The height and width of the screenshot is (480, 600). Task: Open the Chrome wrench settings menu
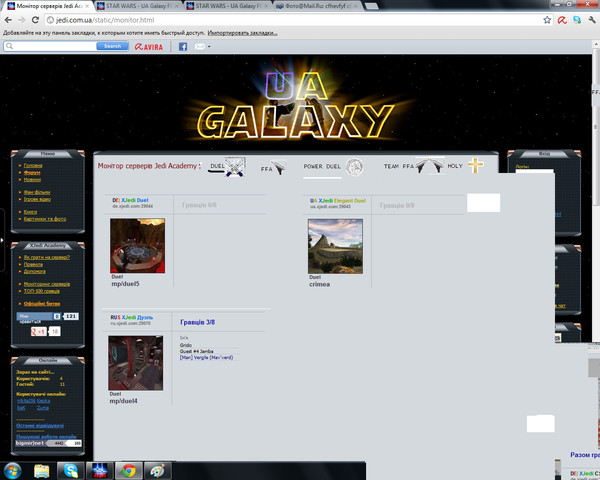tap(592, 20)
